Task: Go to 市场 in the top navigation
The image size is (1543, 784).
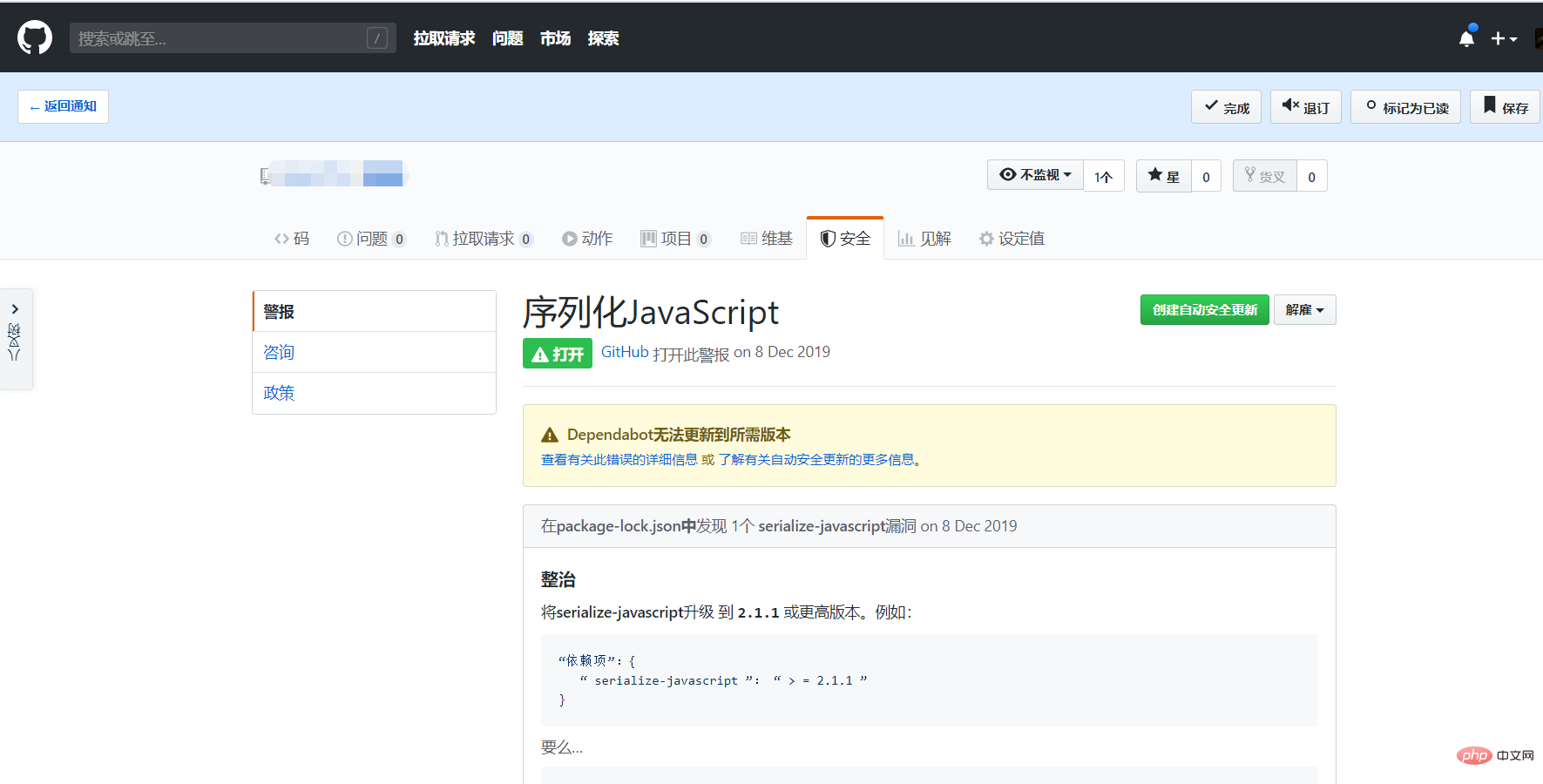Action: coord(555,38)
